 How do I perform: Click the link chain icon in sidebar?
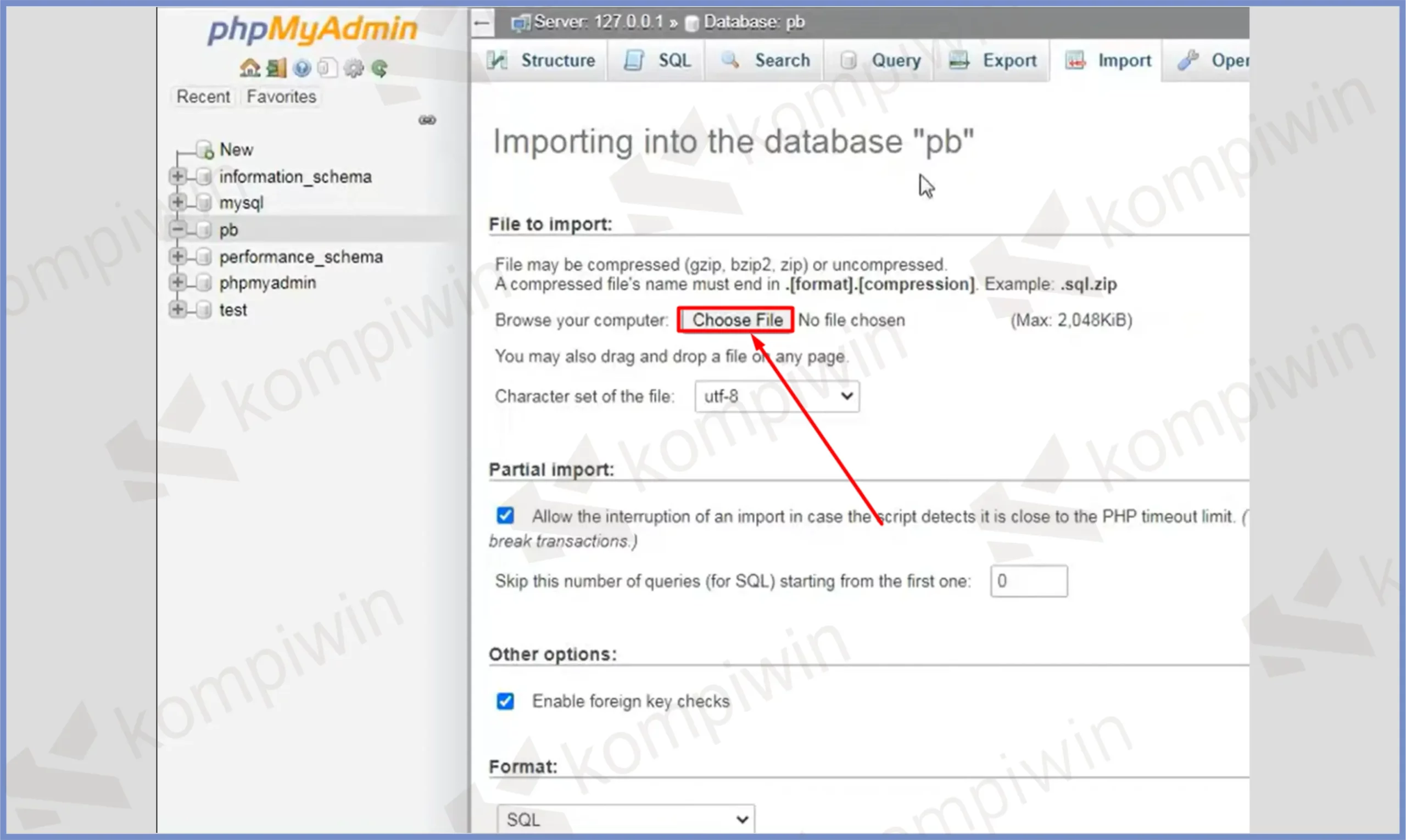pyautogui.click(x=427, y=120)
